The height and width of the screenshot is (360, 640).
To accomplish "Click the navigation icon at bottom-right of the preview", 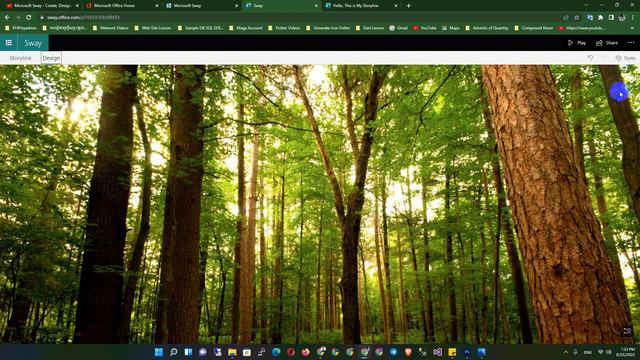I will [x=627, y=331].
